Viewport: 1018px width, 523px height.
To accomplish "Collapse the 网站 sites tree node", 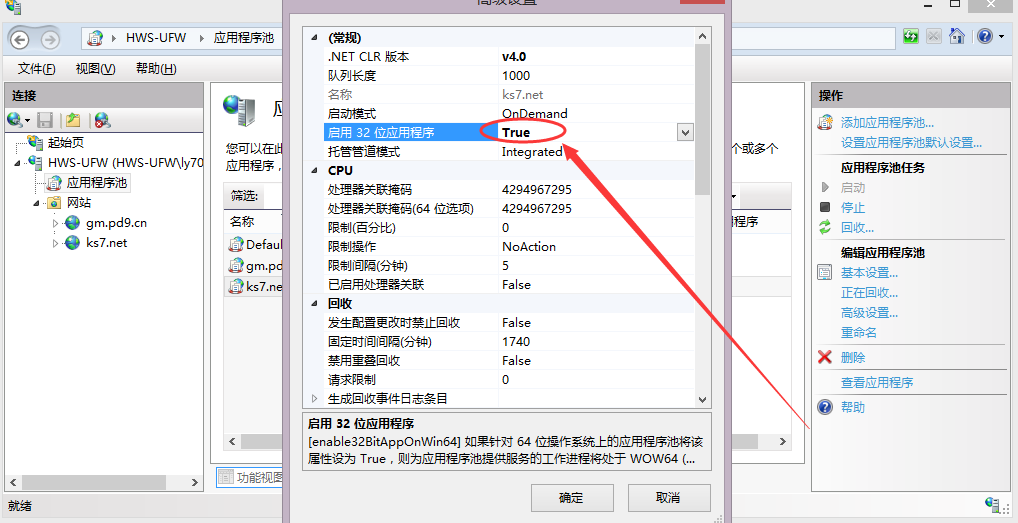I will (x=38, y=203).
